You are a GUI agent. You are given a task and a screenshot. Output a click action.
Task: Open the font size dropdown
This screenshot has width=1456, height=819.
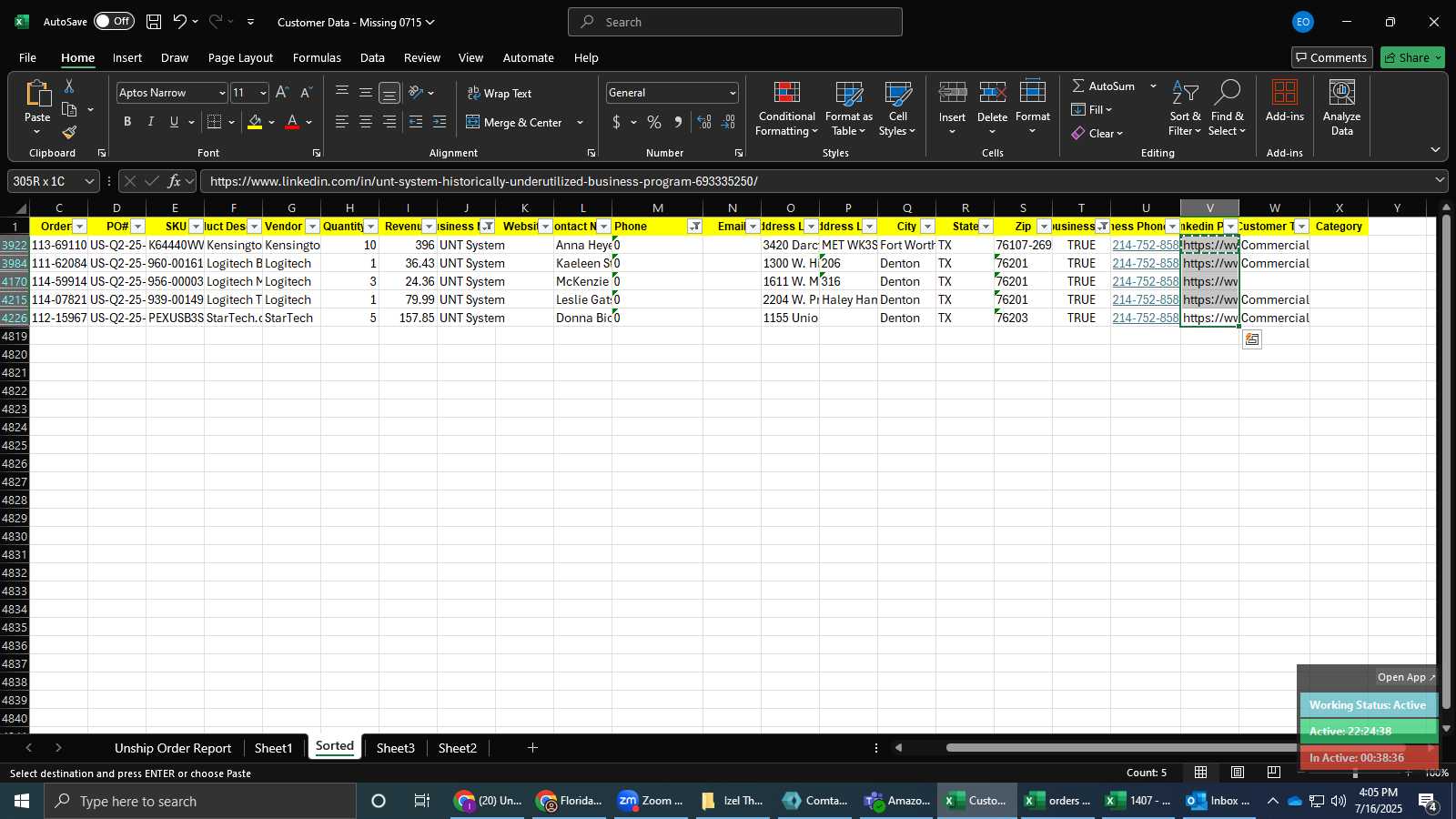pyautogui.click(x=263, y=93)
